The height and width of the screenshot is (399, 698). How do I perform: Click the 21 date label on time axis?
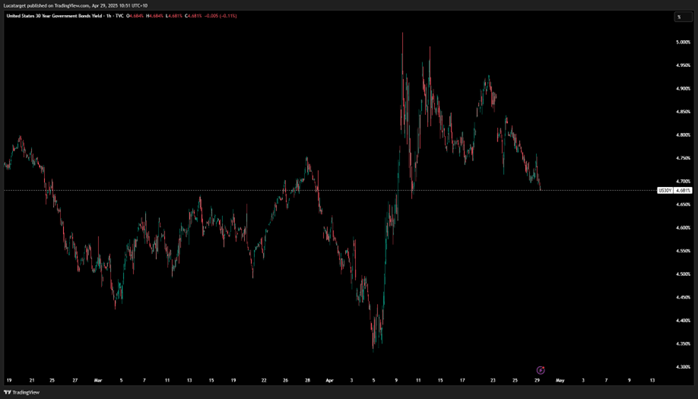(32, 380)
